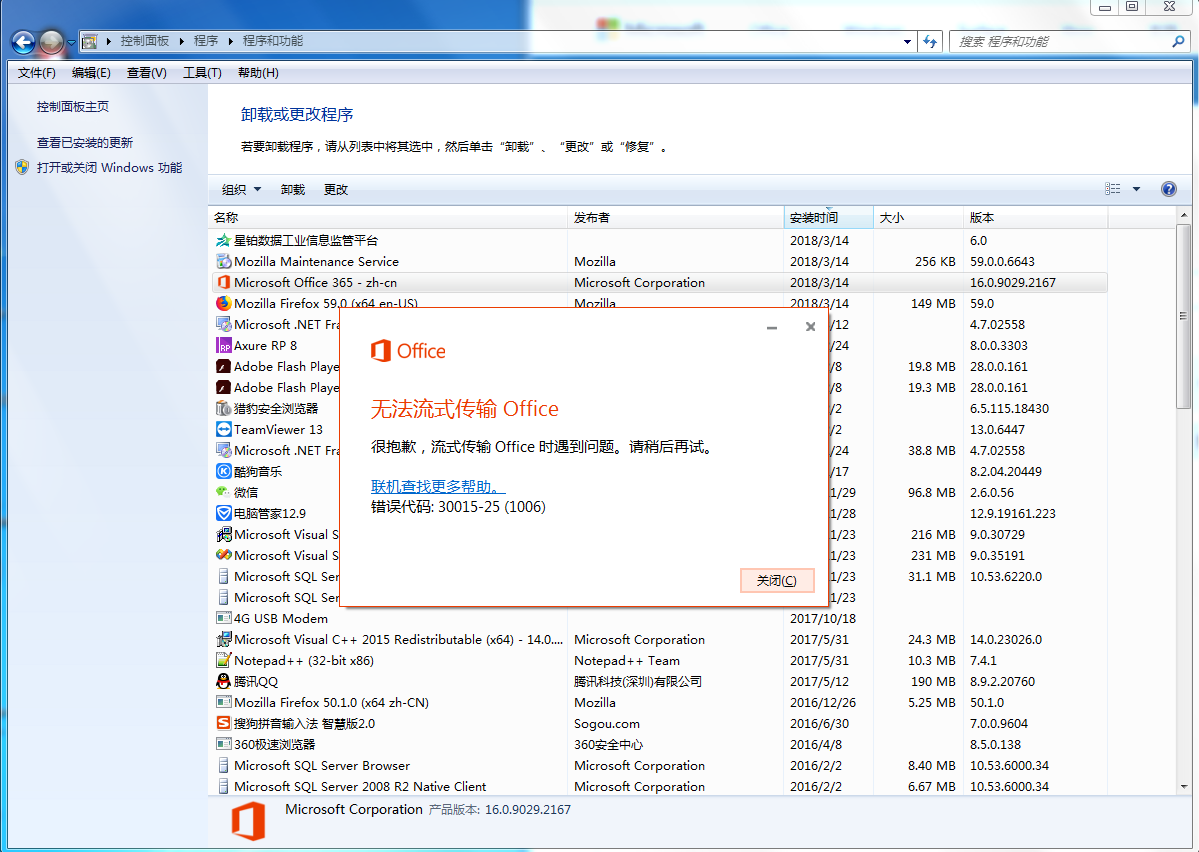Click the Microsoft Office 365 row icon
This screenshot has height=852, width=1199.
tap(223, 283)
